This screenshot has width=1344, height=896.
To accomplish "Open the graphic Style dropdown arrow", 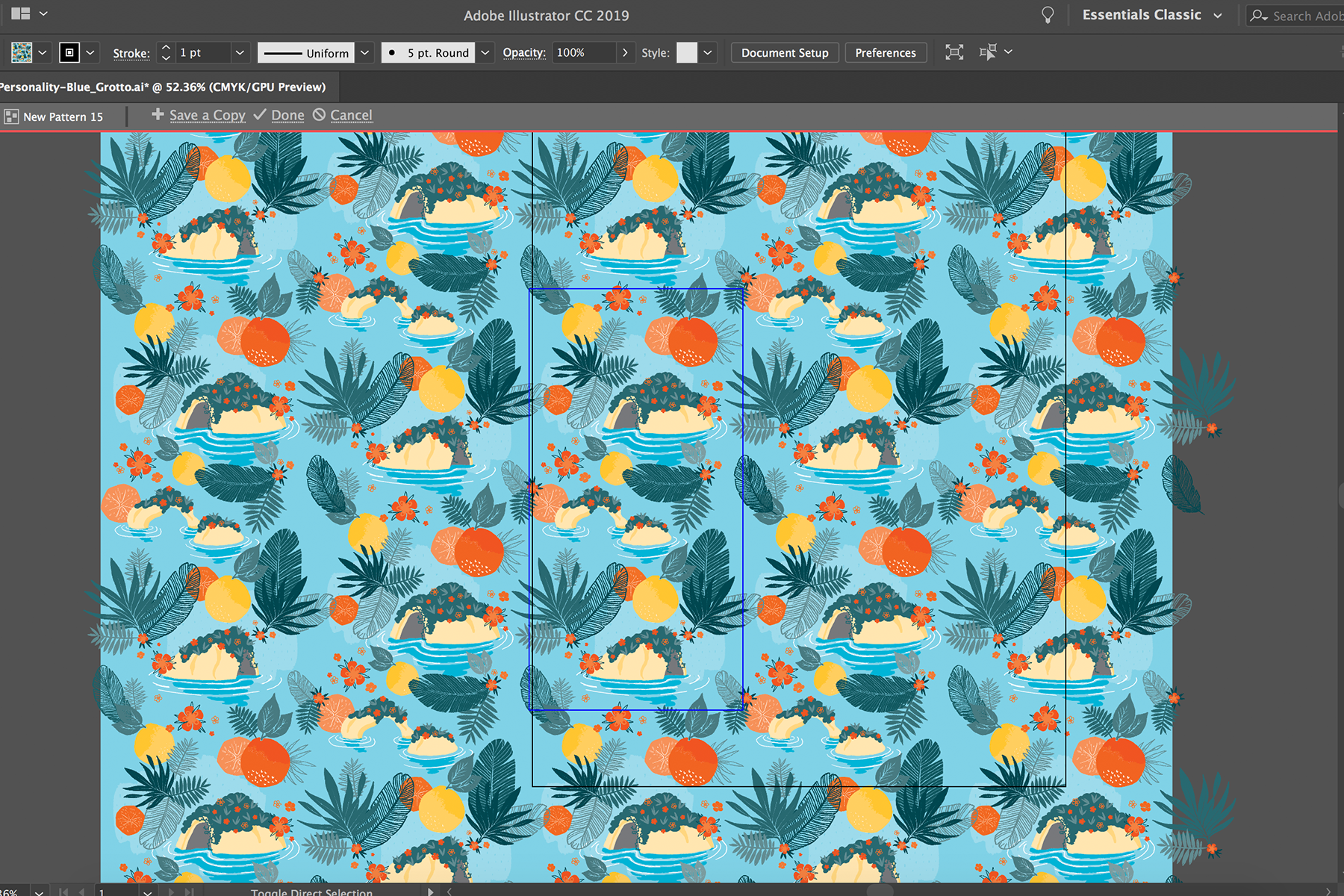I will point(707,52).
